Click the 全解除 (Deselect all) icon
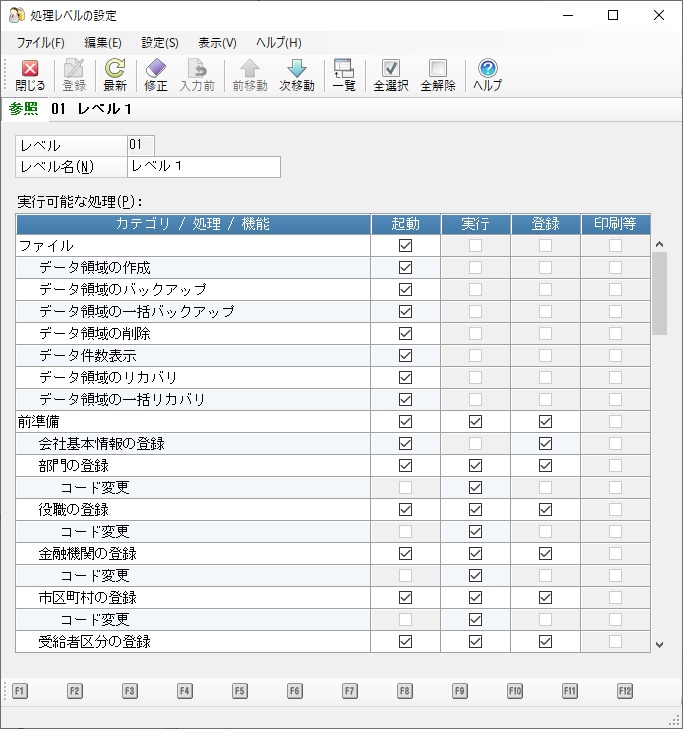The width and height of the screenshot is (683, 729). point(438,69)
